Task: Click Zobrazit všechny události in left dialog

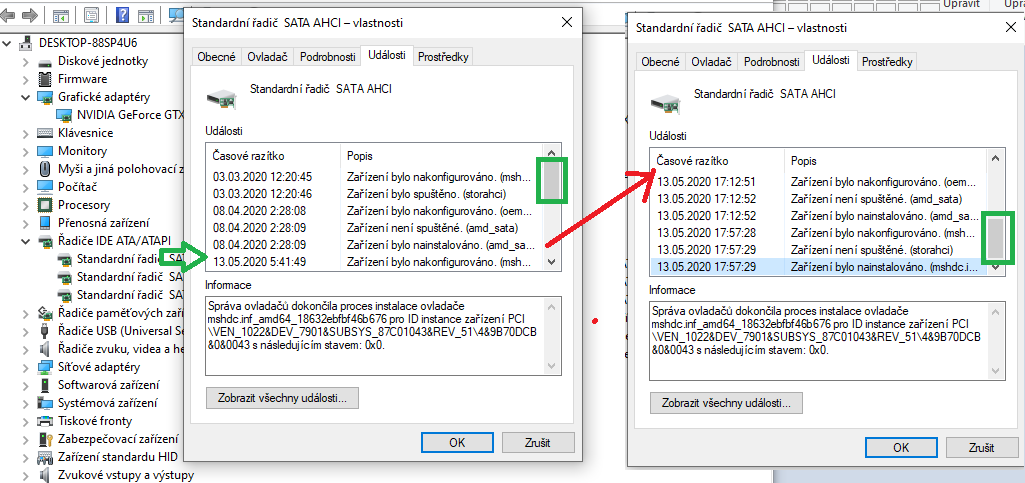Action: point(281,398)
